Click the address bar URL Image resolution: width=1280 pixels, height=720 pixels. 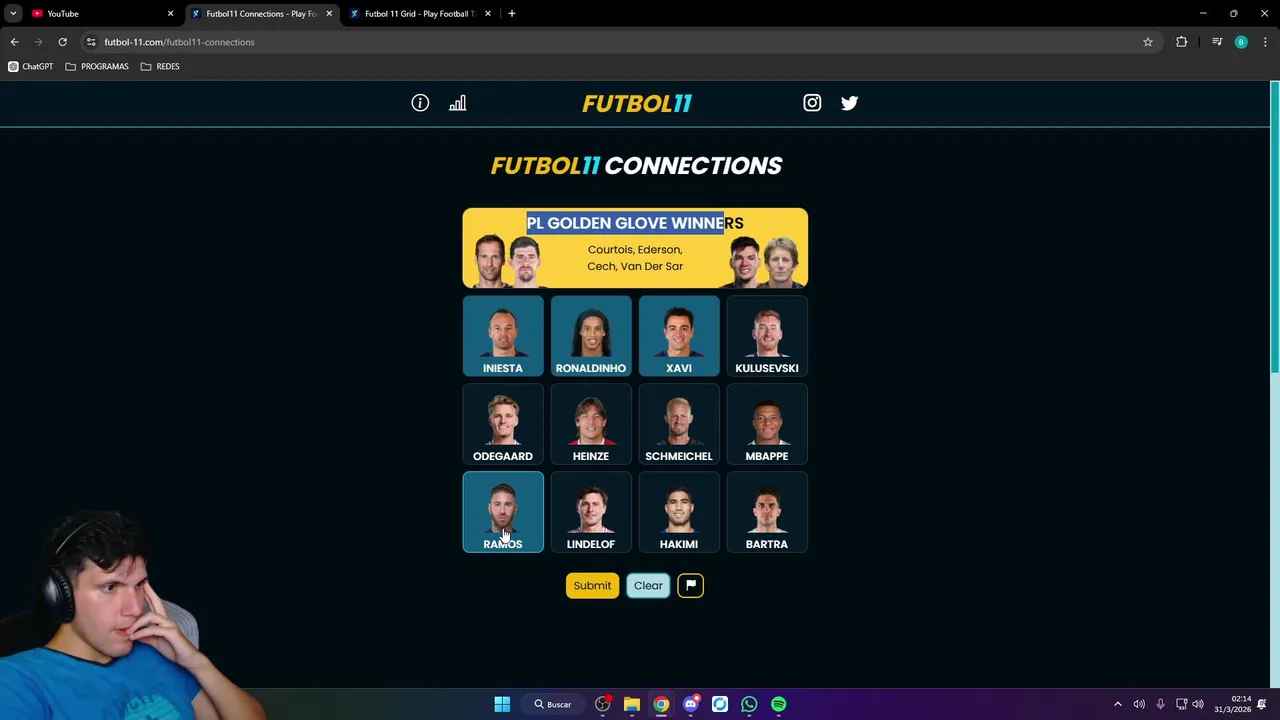tap(179, 42)
